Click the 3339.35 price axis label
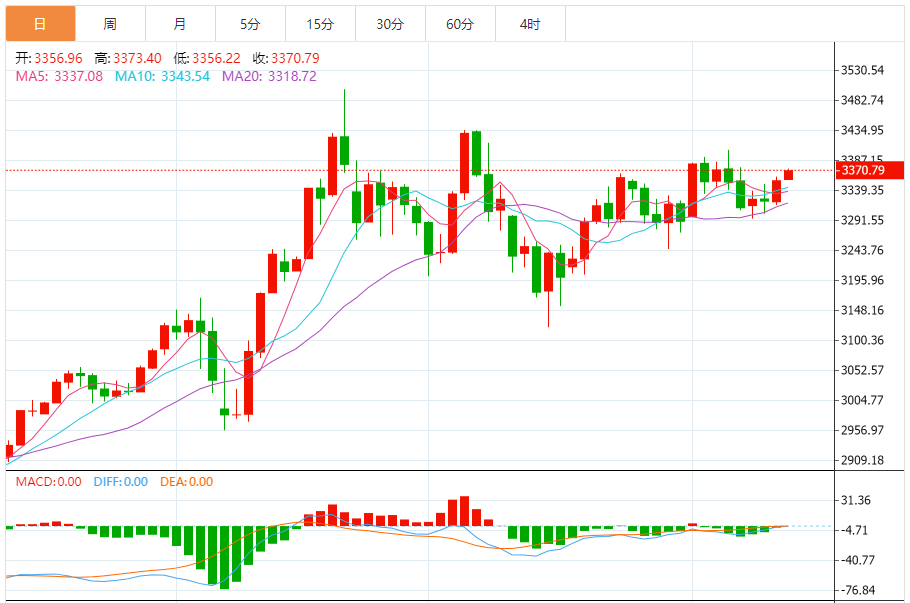The height and width of the screenshot is (603, 910). pos(862,190)
